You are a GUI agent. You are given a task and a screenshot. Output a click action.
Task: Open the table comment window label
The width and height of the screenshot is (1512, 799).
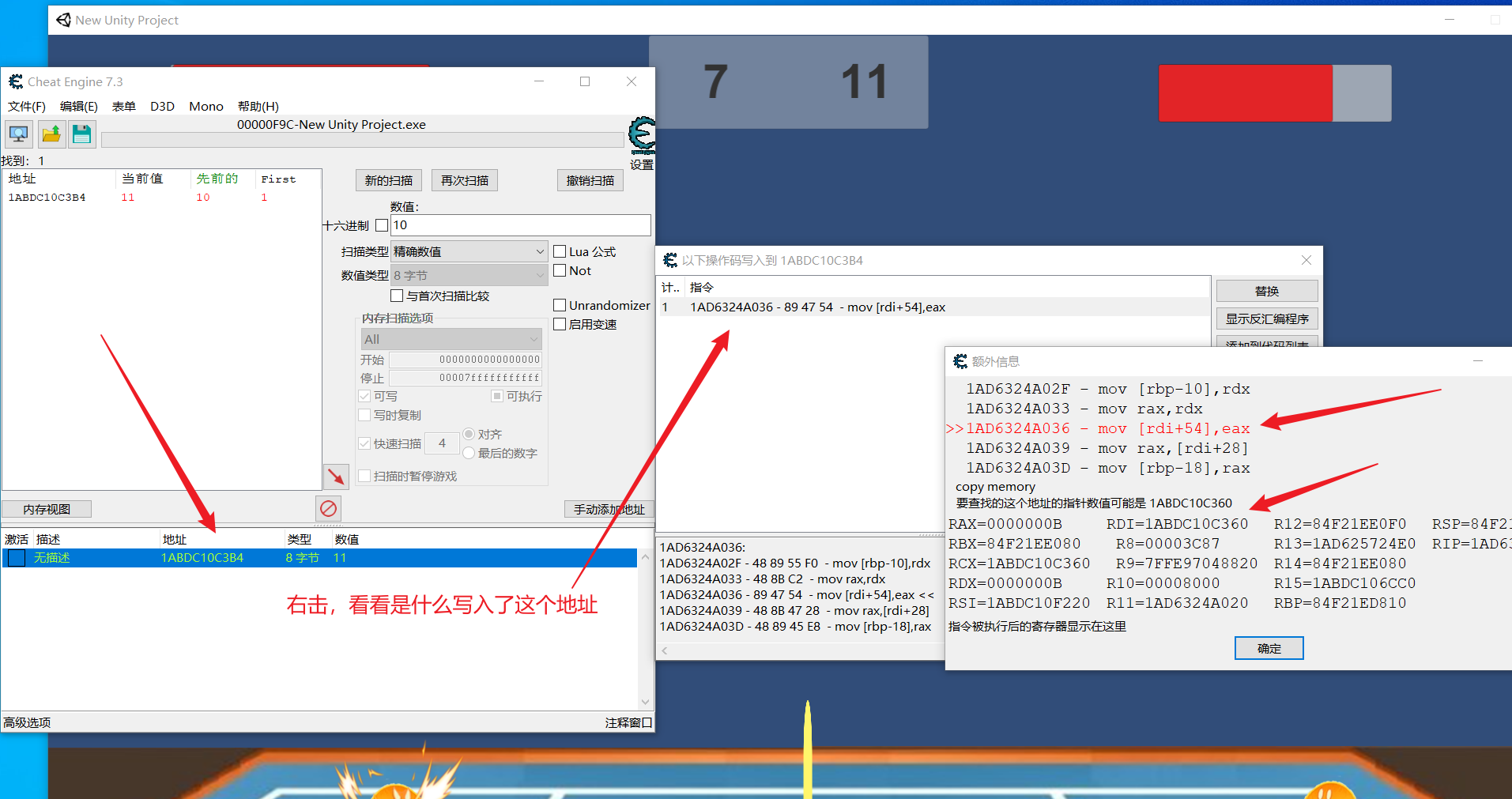[629, 722]
